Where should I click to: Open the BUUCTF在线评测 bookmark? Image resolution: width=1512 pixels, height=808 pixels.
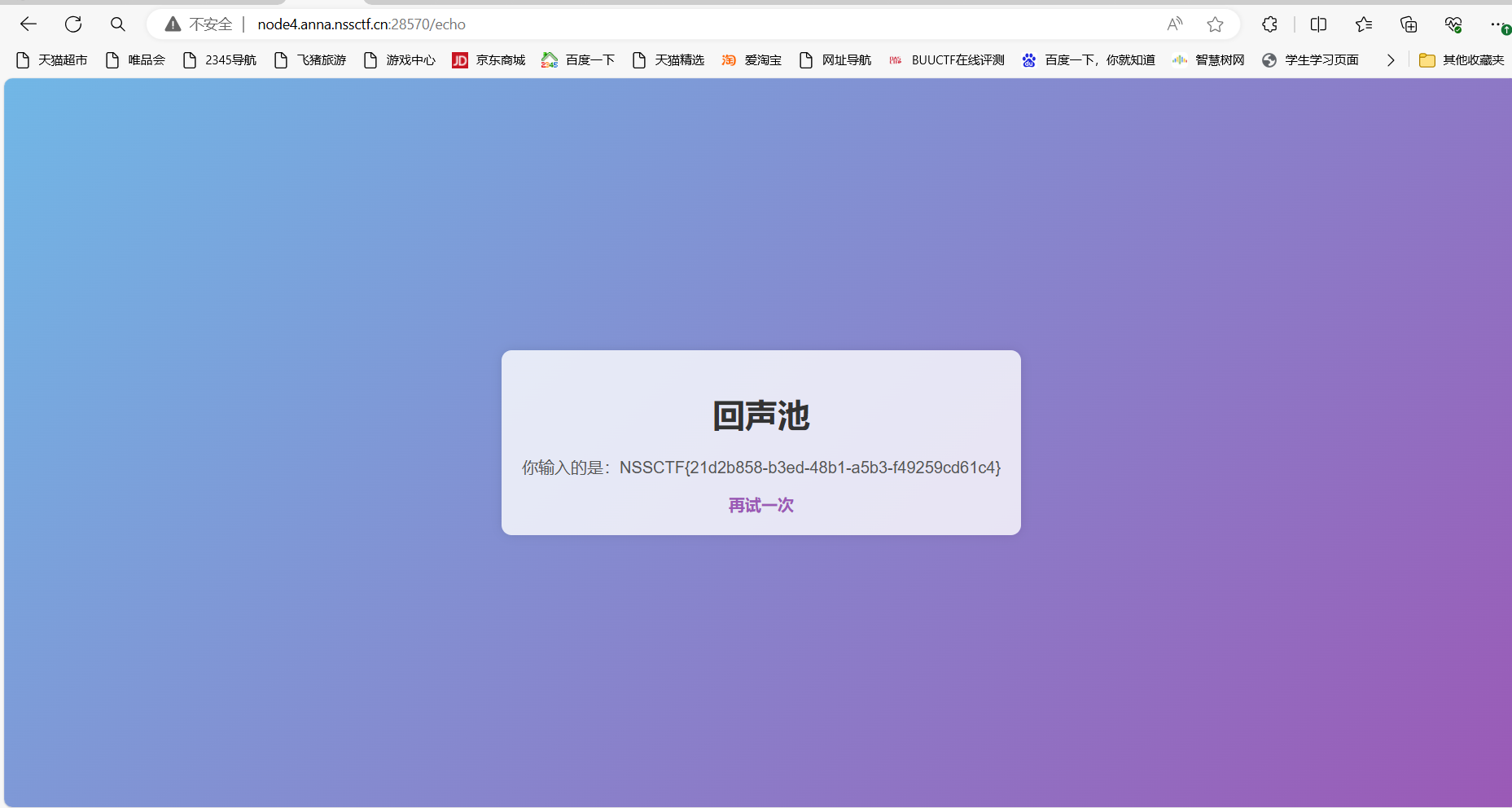click(947, 60)
